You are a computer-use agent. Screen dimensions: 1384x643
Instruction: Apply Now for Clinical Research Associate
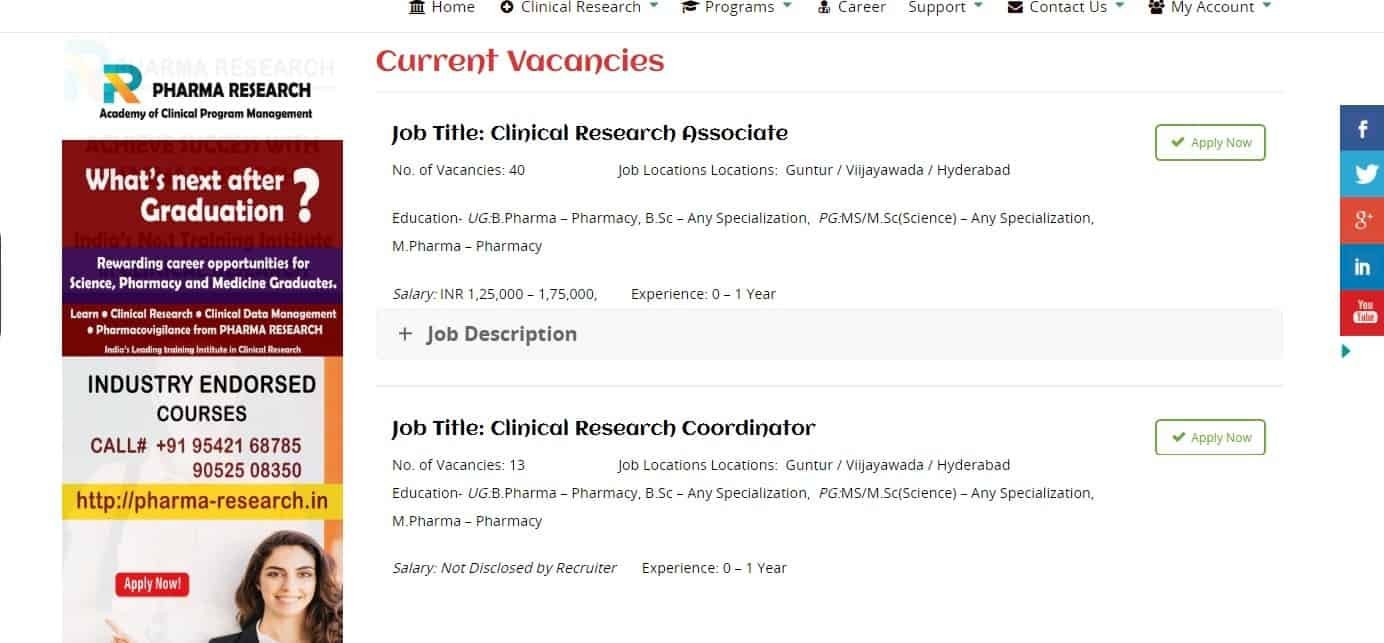(x=1210, y=143)
